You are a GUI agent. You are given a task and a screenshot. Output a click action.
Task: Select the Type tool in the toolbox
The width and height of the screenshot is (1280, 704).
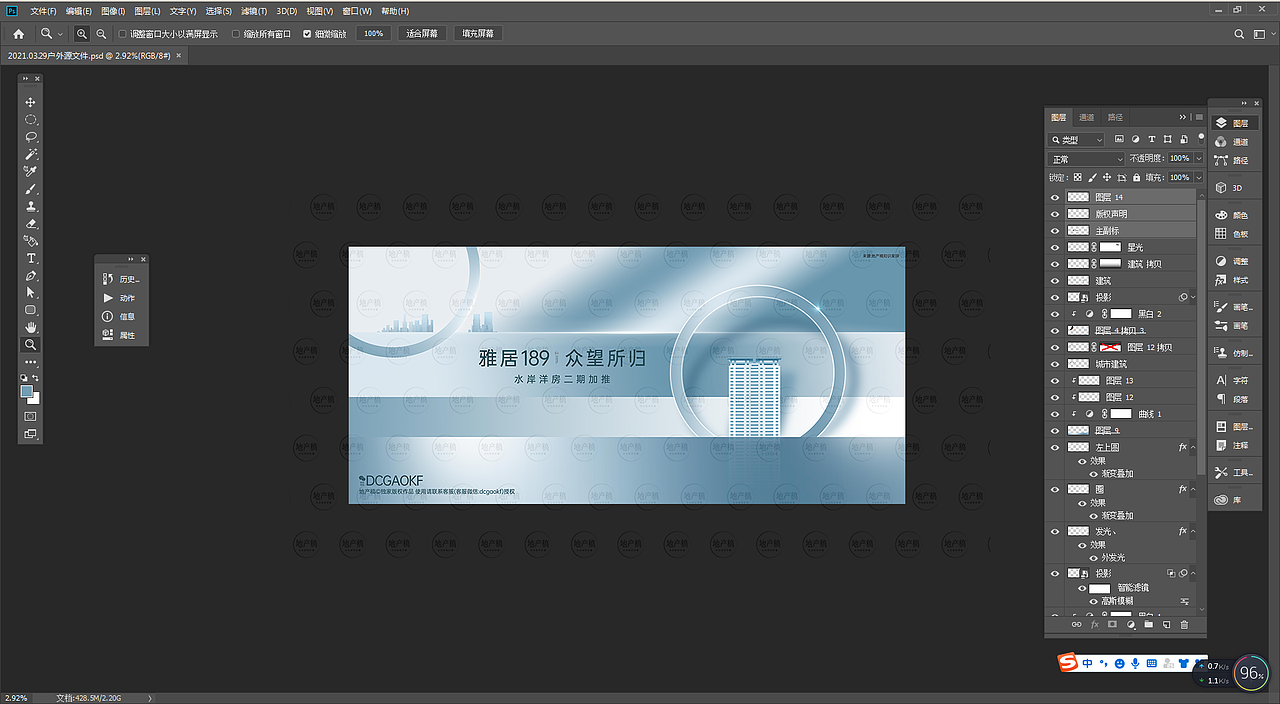coord(31,258)
